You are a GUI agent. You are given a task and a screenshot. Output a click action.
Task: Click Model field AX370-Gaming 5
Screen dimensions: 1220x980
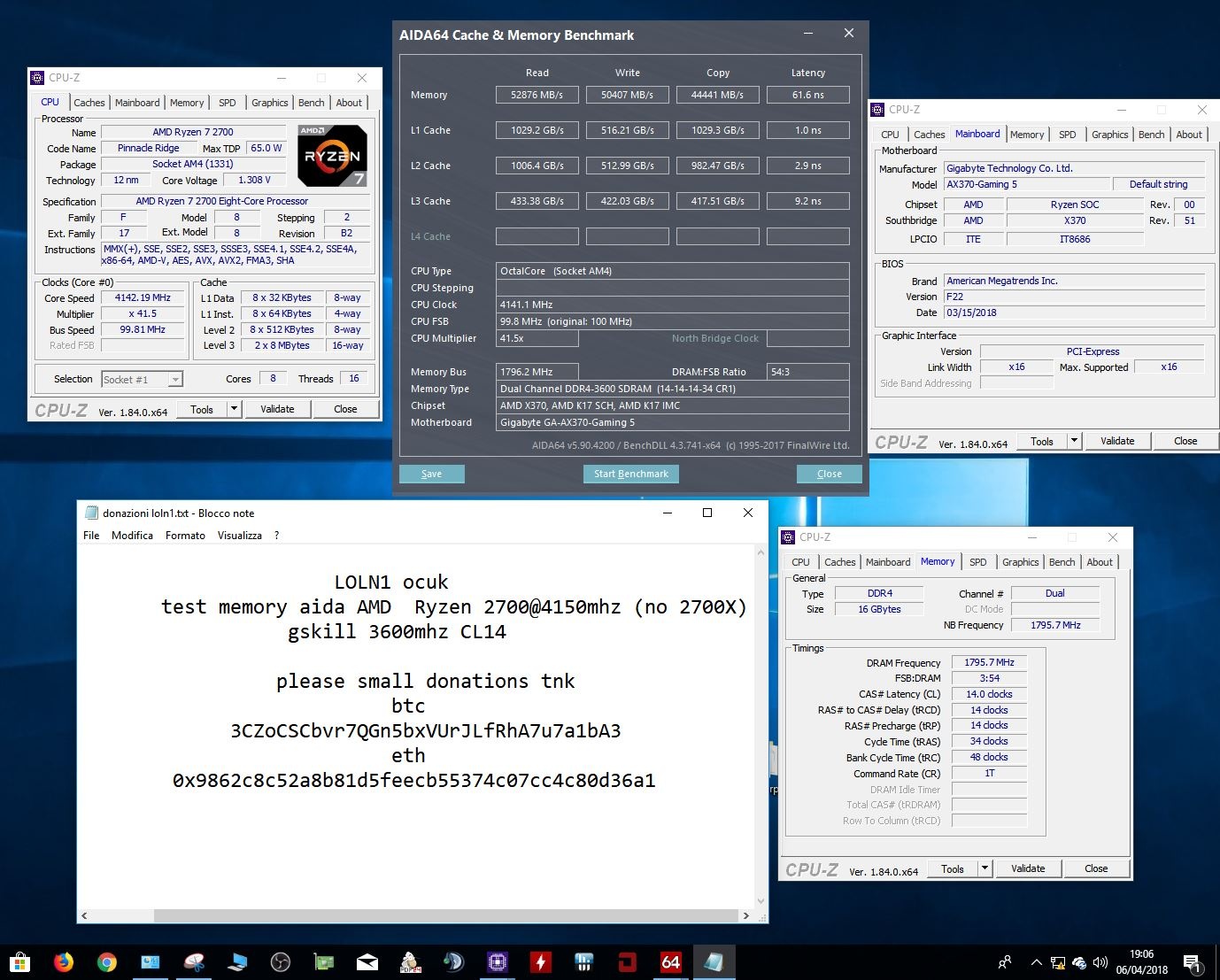click(x=1029, y=184)
